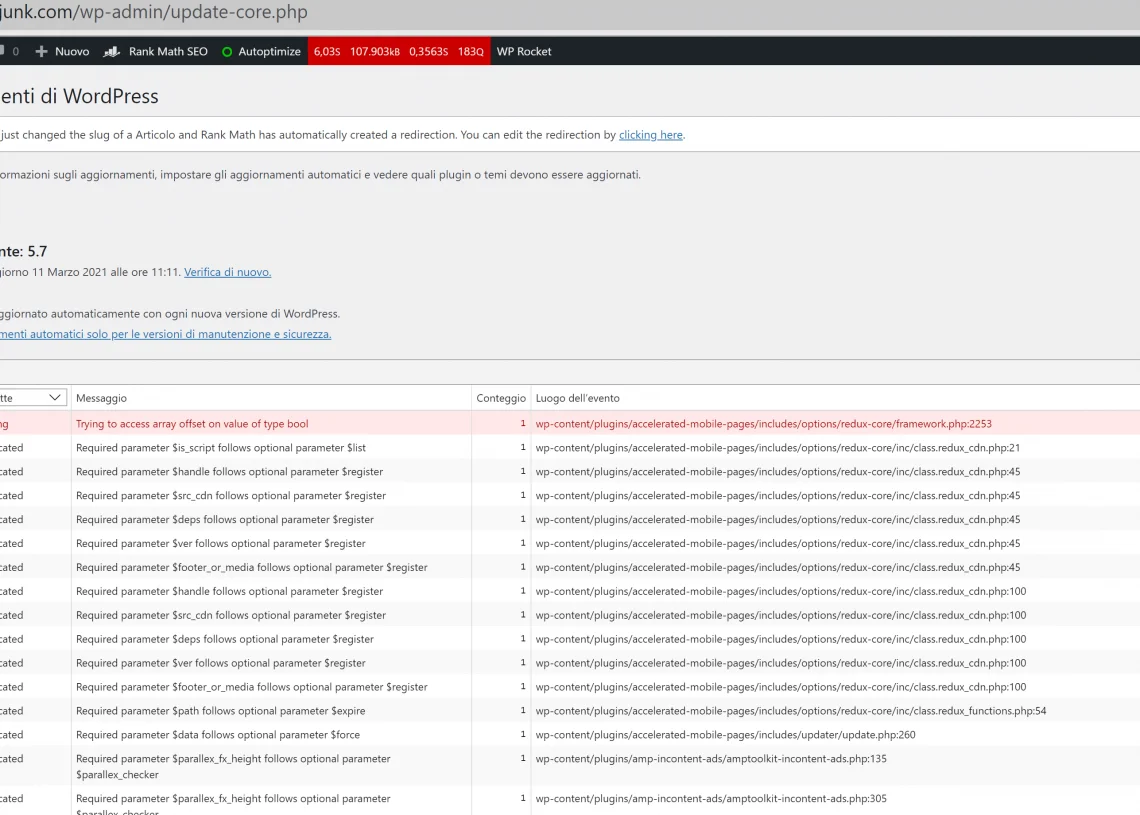Open the WP Rocket admin bar menu

coord(523,51)
